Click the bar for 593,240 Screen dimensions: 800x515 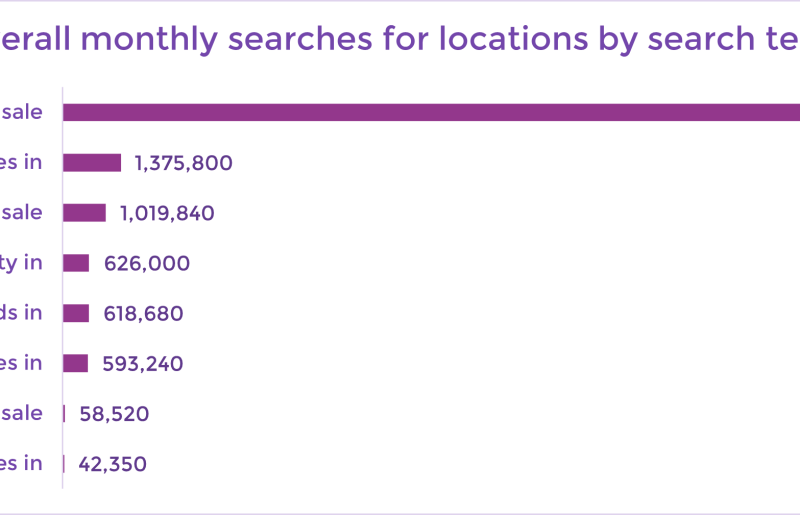76,363
